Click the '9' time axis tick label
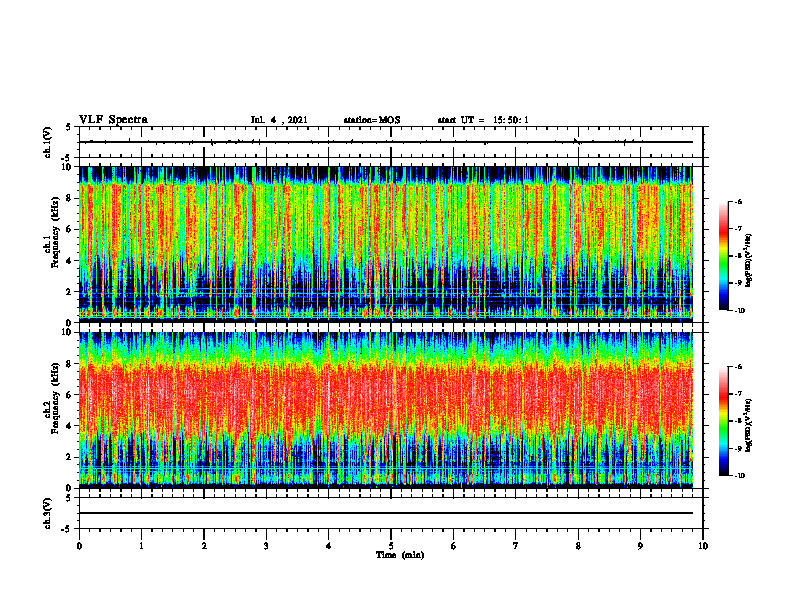 pyautogui.click(x=640, y=546)
